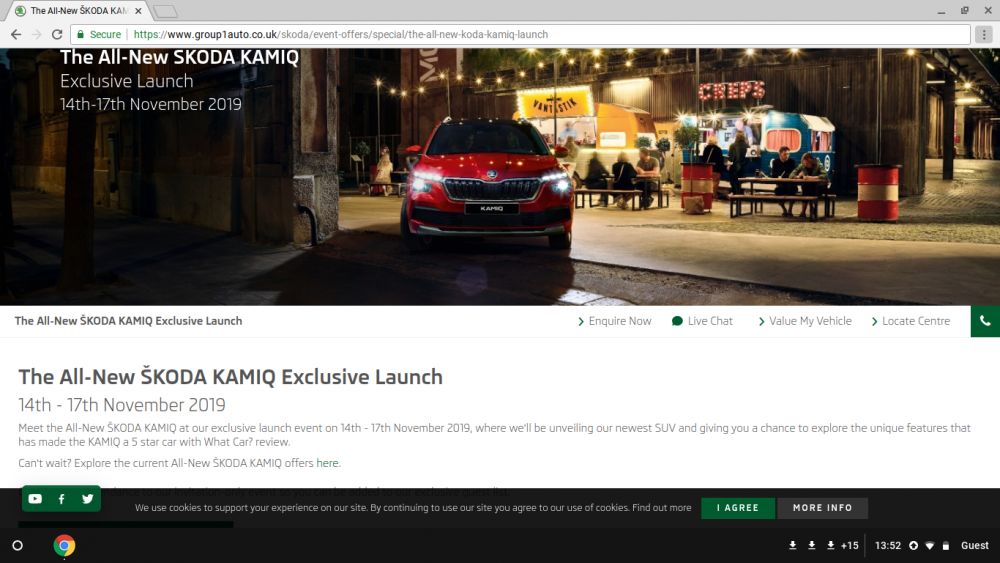Click the 'here' offers link
1000x563 pixels.
327,463
